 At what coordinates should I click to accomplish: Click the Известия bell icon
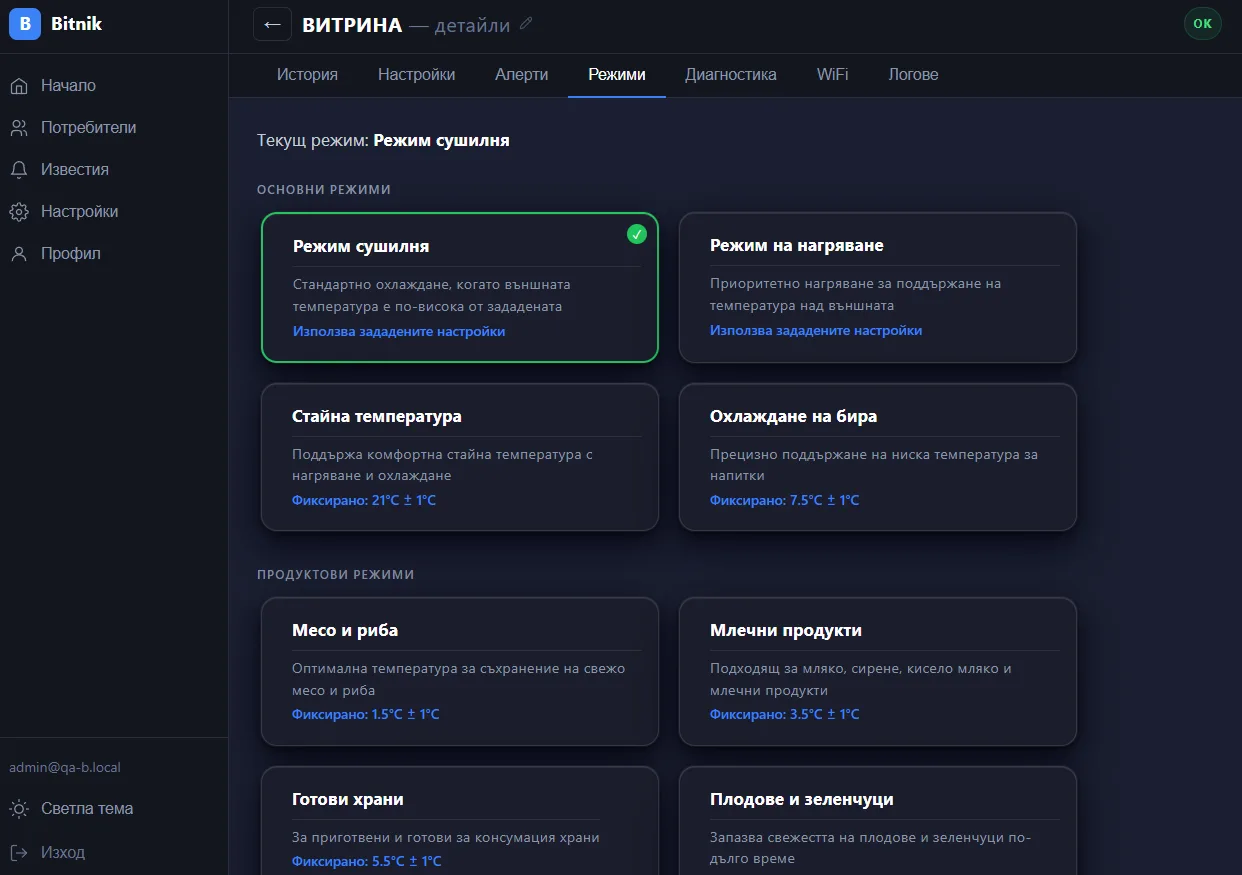pyautogui.click(x=19, y=170)
